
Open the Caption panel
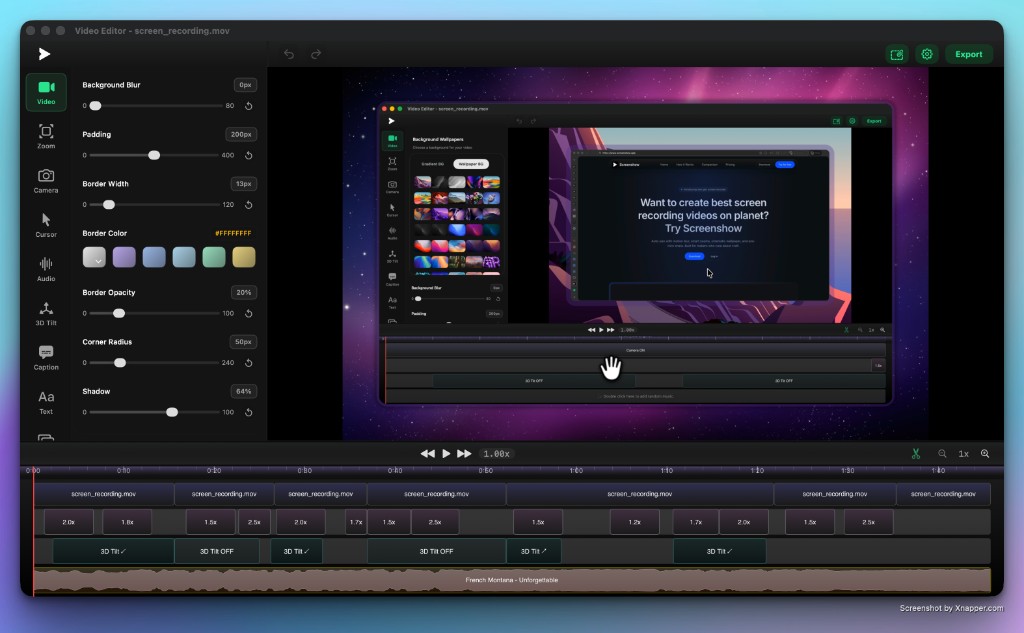click(46, 356)
